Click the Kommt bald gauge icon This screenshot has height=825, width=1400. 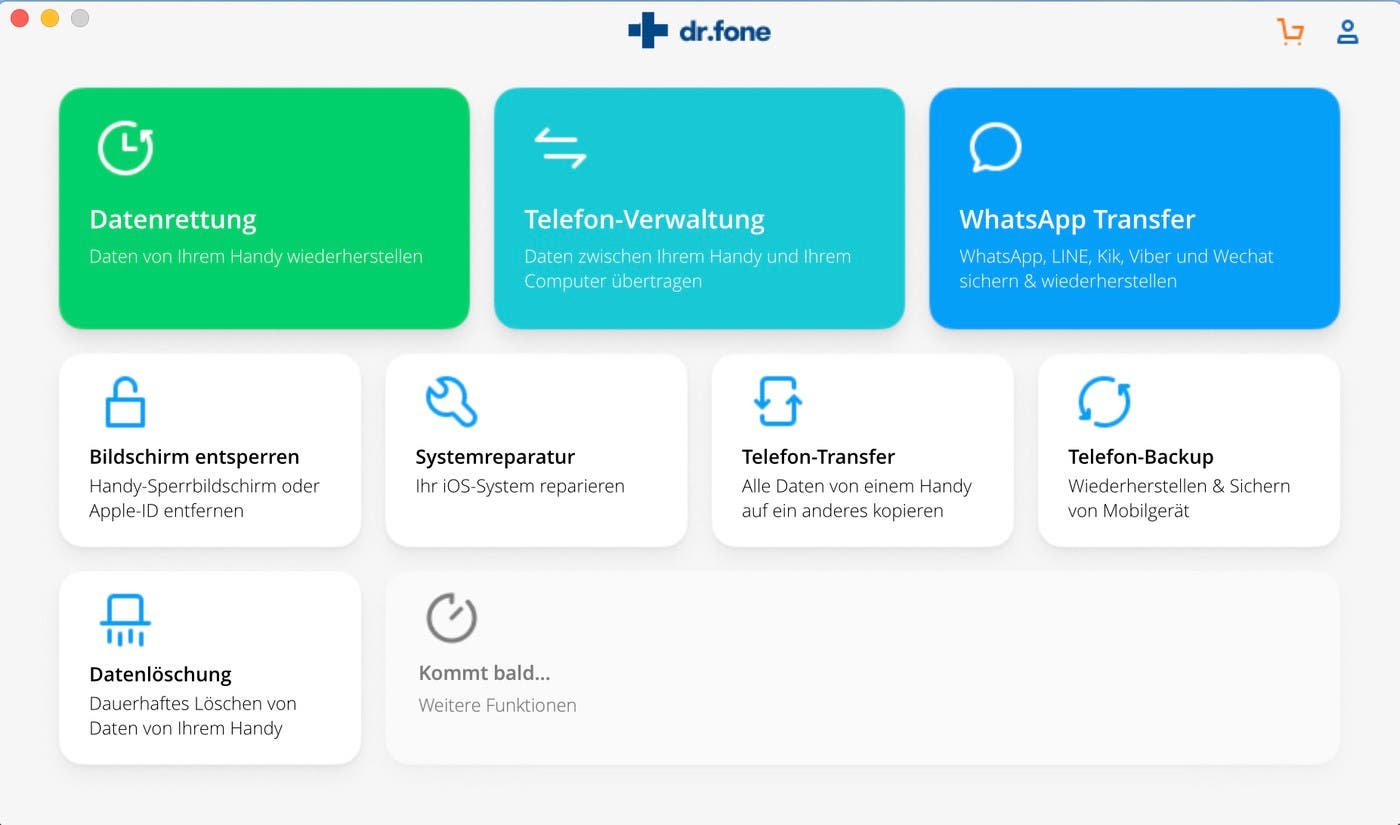coord(451,618)
